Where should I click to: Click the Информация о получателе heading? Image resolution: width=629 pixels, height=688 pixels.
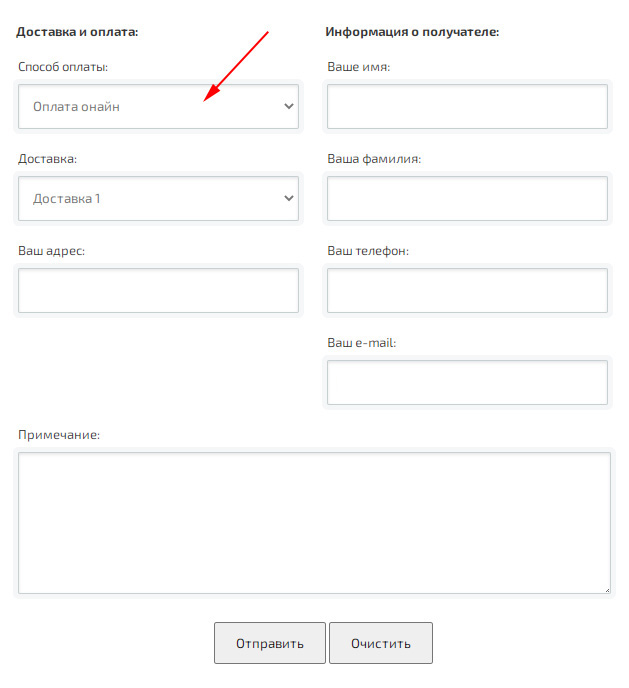coord(412,32)
